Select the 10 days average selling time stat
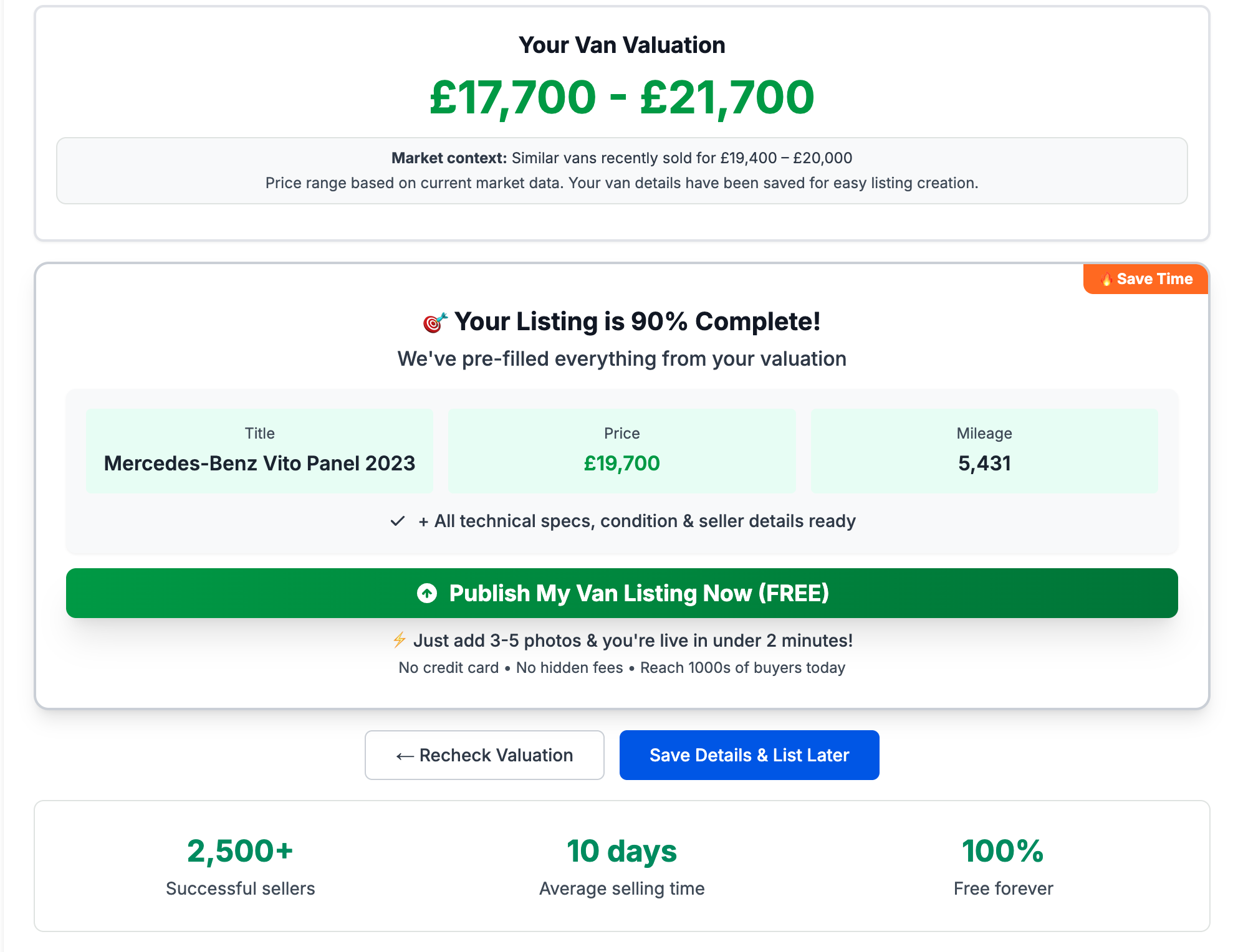The height and width of the screenshot is (952, 1233). [621, 866]
